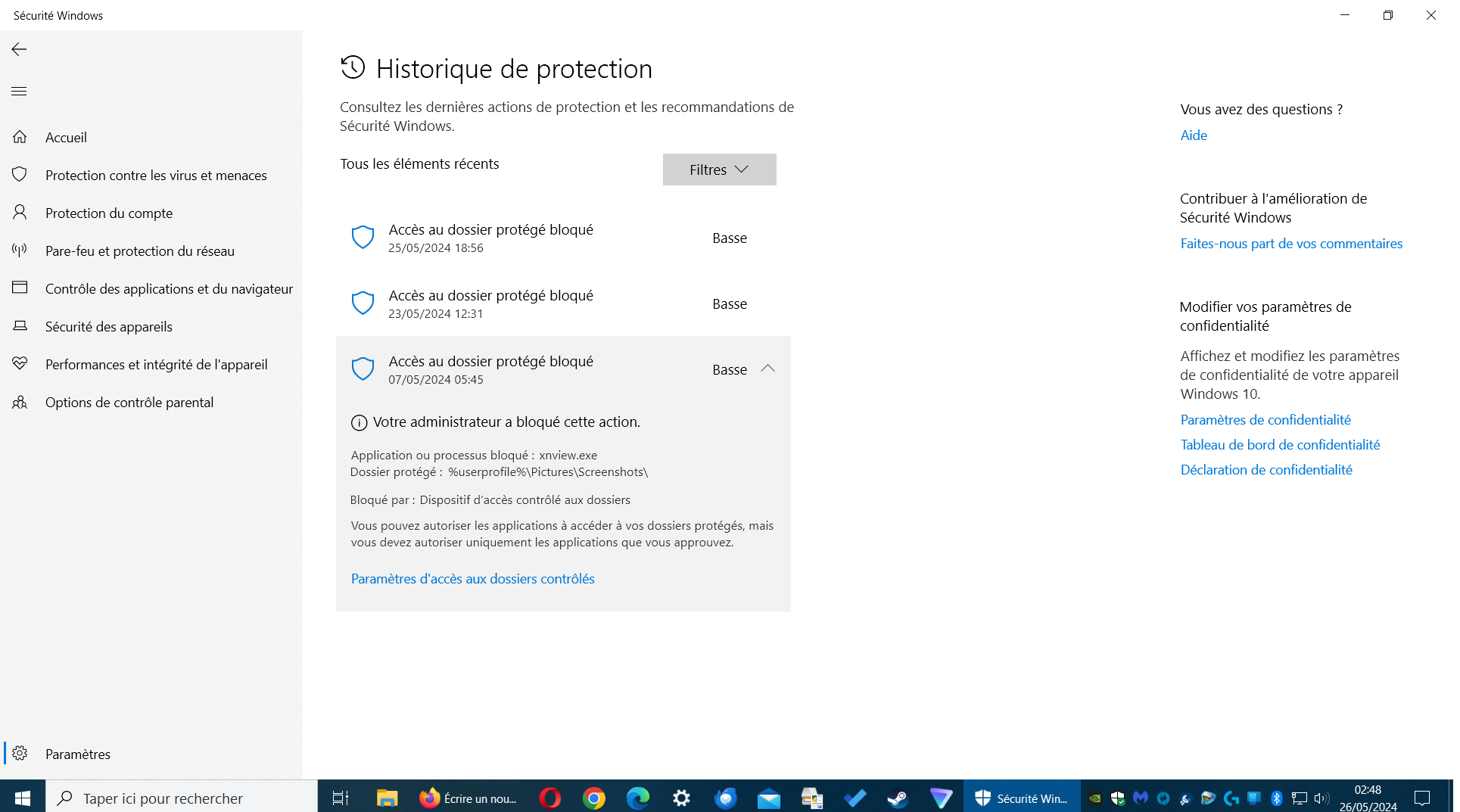The width and height of the screenshot is (1460, 812).
Task: Click the Aide link
Action: pos(1194,135)
